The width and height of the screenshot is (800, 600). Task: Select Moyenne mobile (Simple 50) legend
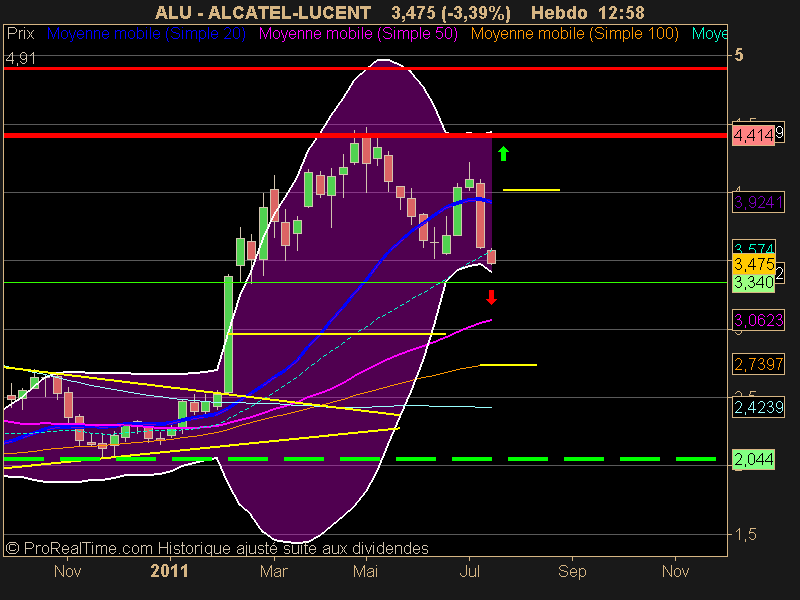pos(358,34)
